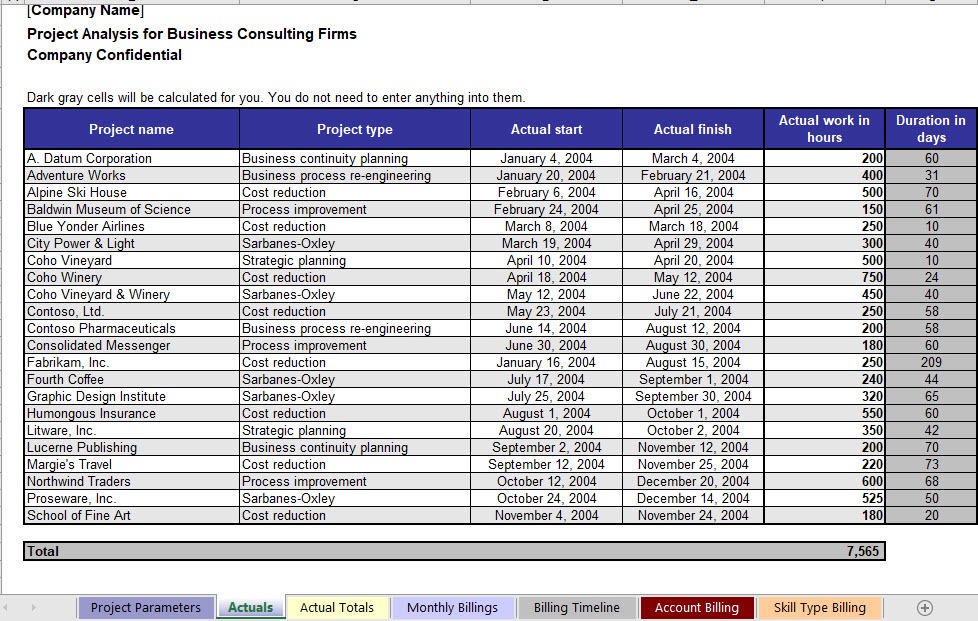Select Coho Vineyard Strategic planning cell
The image size is (978, 621).
355,261
